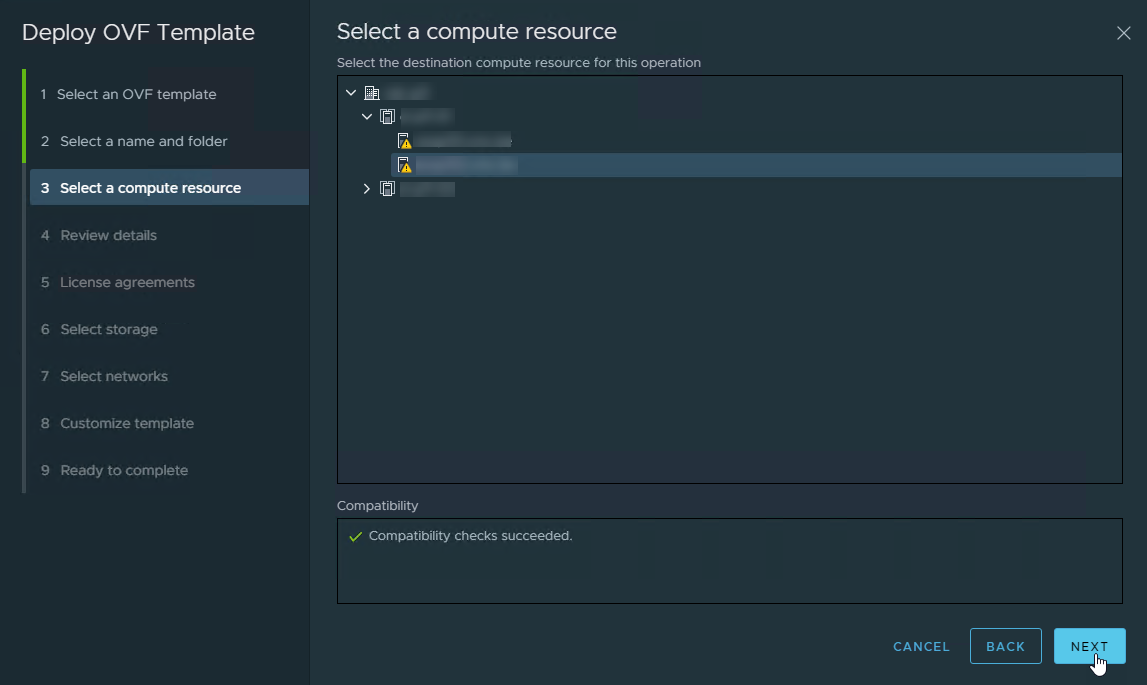Proceed with the Next button
1147x685 pixels.
(1089, 646)
